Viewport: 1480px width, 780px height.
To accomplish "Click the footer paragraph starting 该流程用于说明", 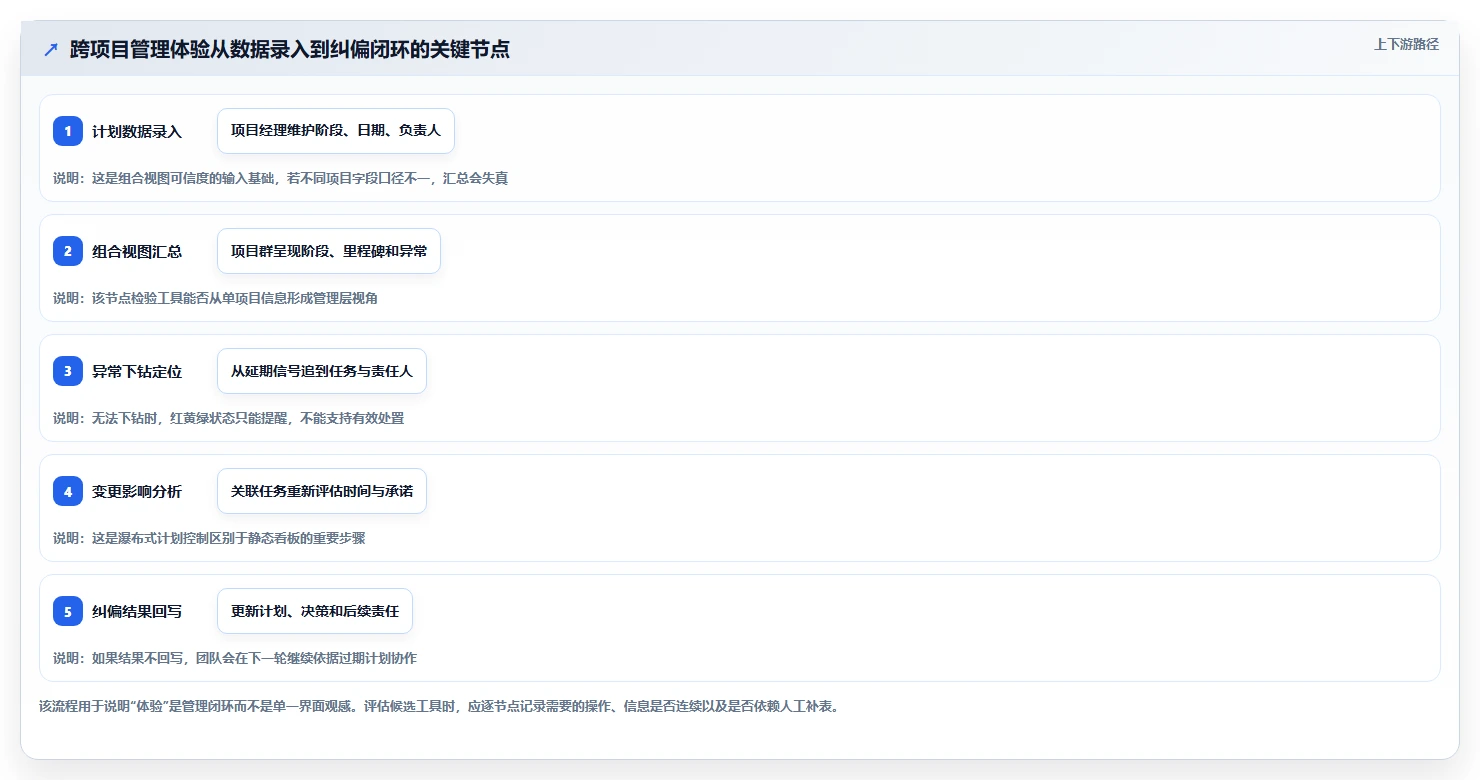I will point(439,706).
